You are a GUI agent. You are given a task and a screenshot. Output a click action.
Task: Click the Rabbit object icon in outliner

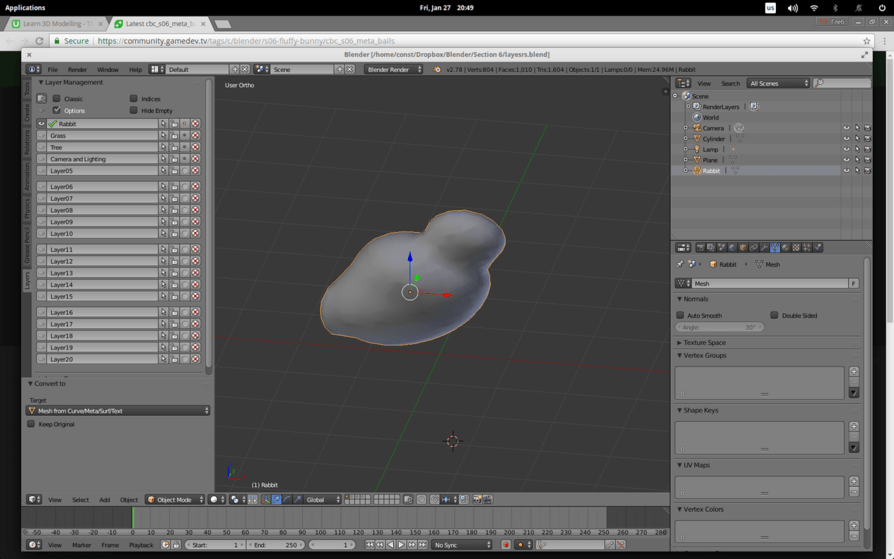[x=697, y=171]
